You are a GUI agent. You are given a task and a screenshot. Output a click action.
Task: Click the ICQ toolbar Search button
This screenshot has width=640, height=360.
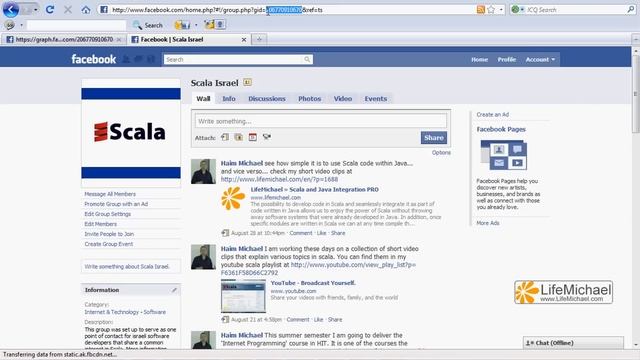point(148,25)
